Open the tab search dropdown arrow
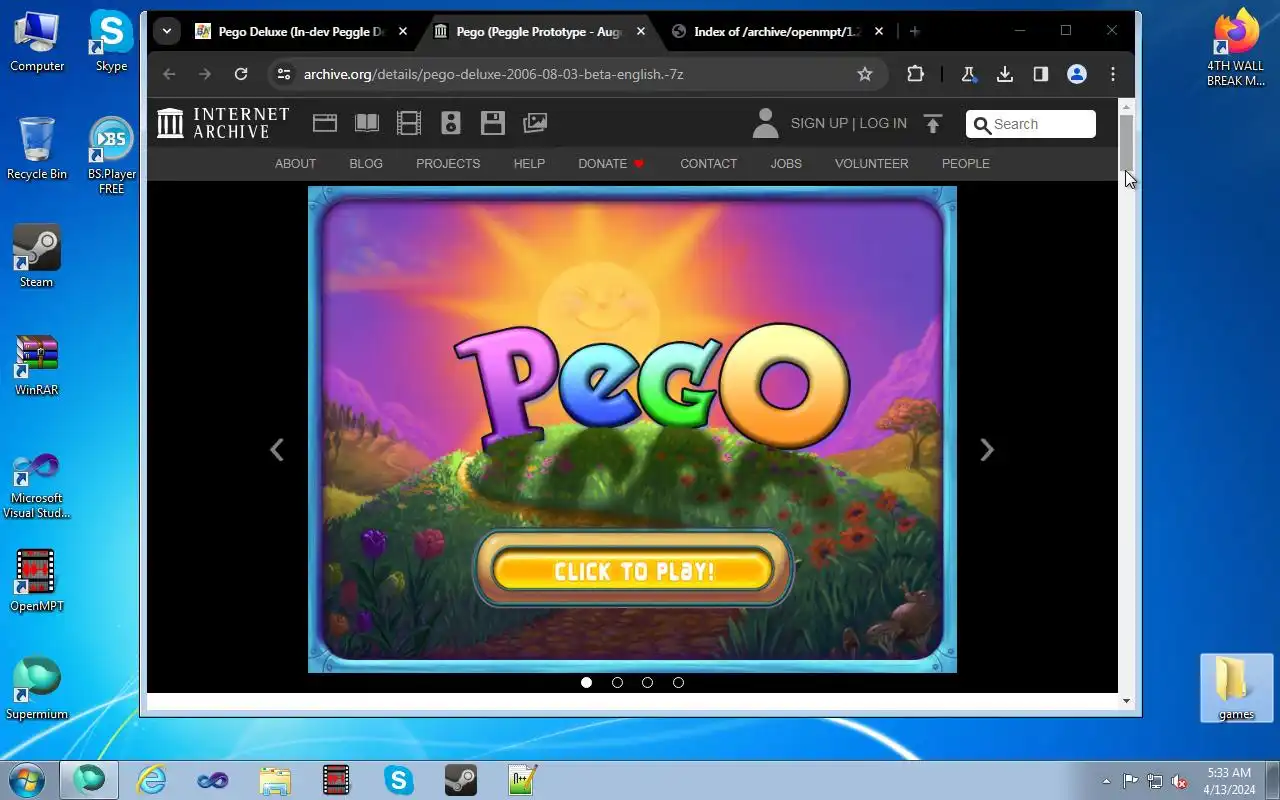 [167, 31]
